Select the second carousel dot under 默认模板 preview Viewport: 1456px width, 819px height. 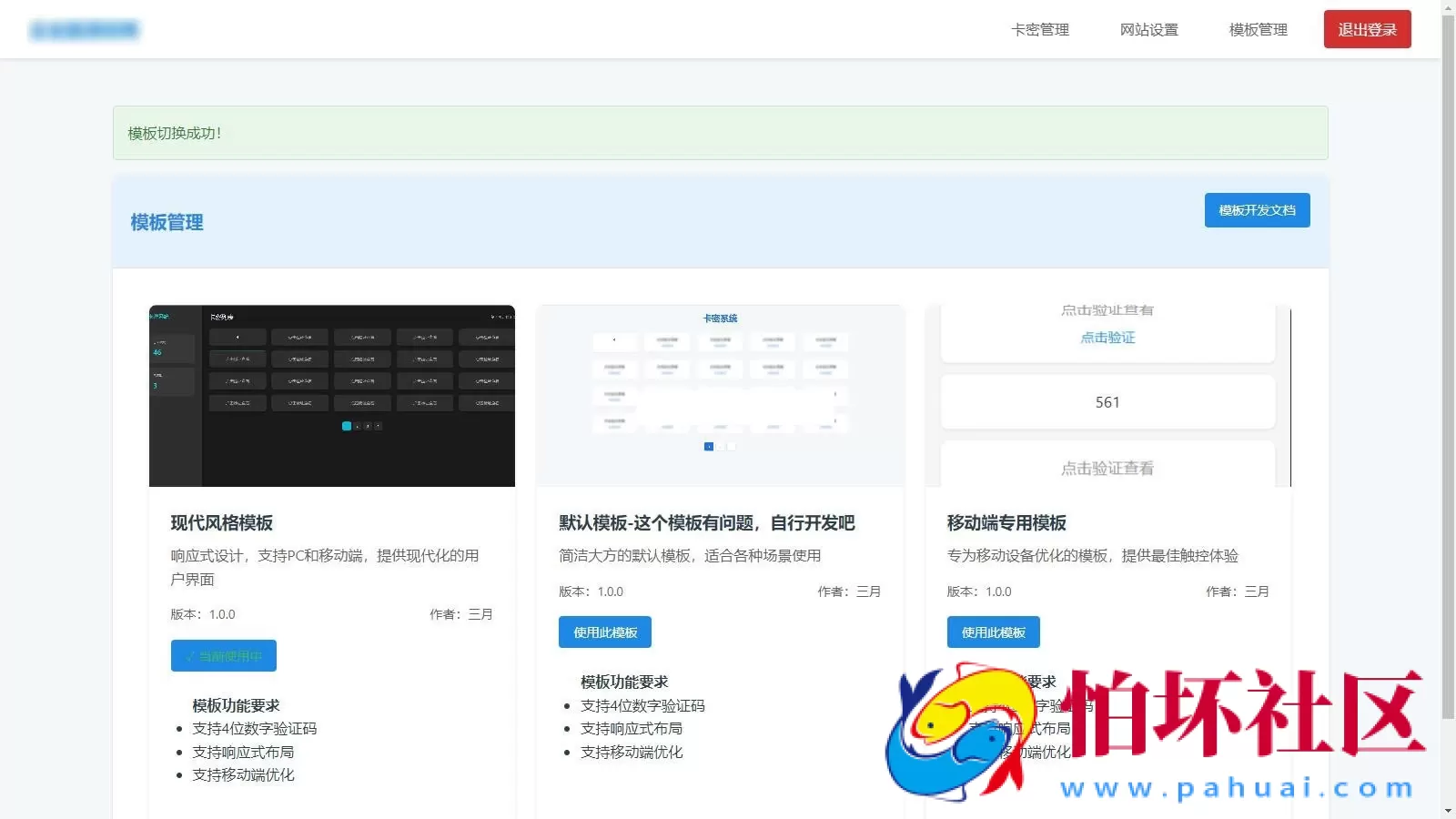pyautogui.click(x=721, y=446)
